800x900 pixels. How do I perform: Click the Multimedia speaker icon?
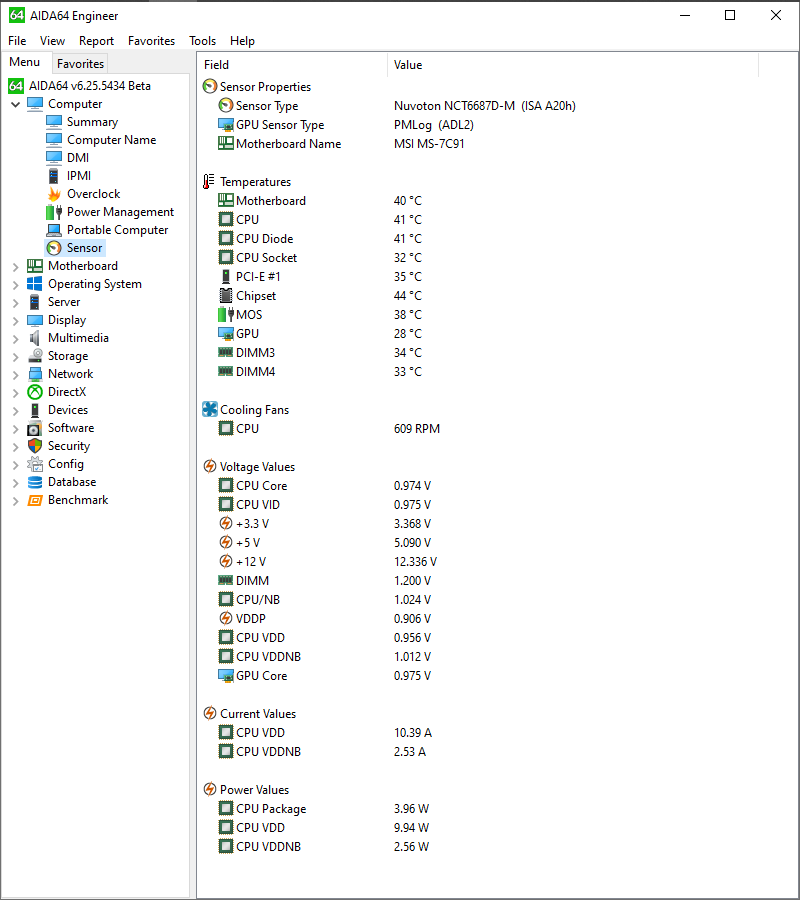[x=35, y=338]
